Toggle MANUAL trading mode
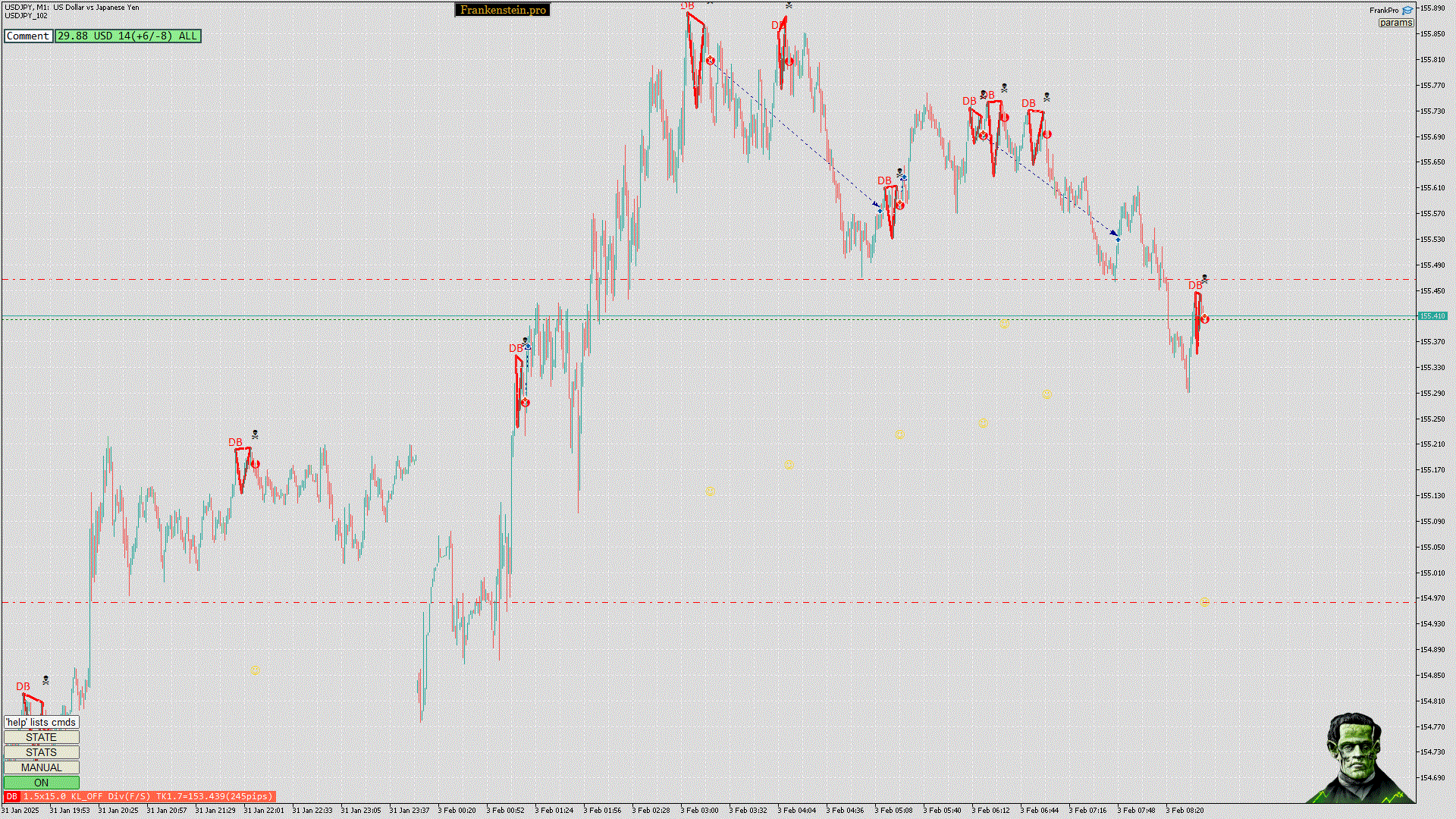Screen dimensions: 1456x819 coord(41,767)
